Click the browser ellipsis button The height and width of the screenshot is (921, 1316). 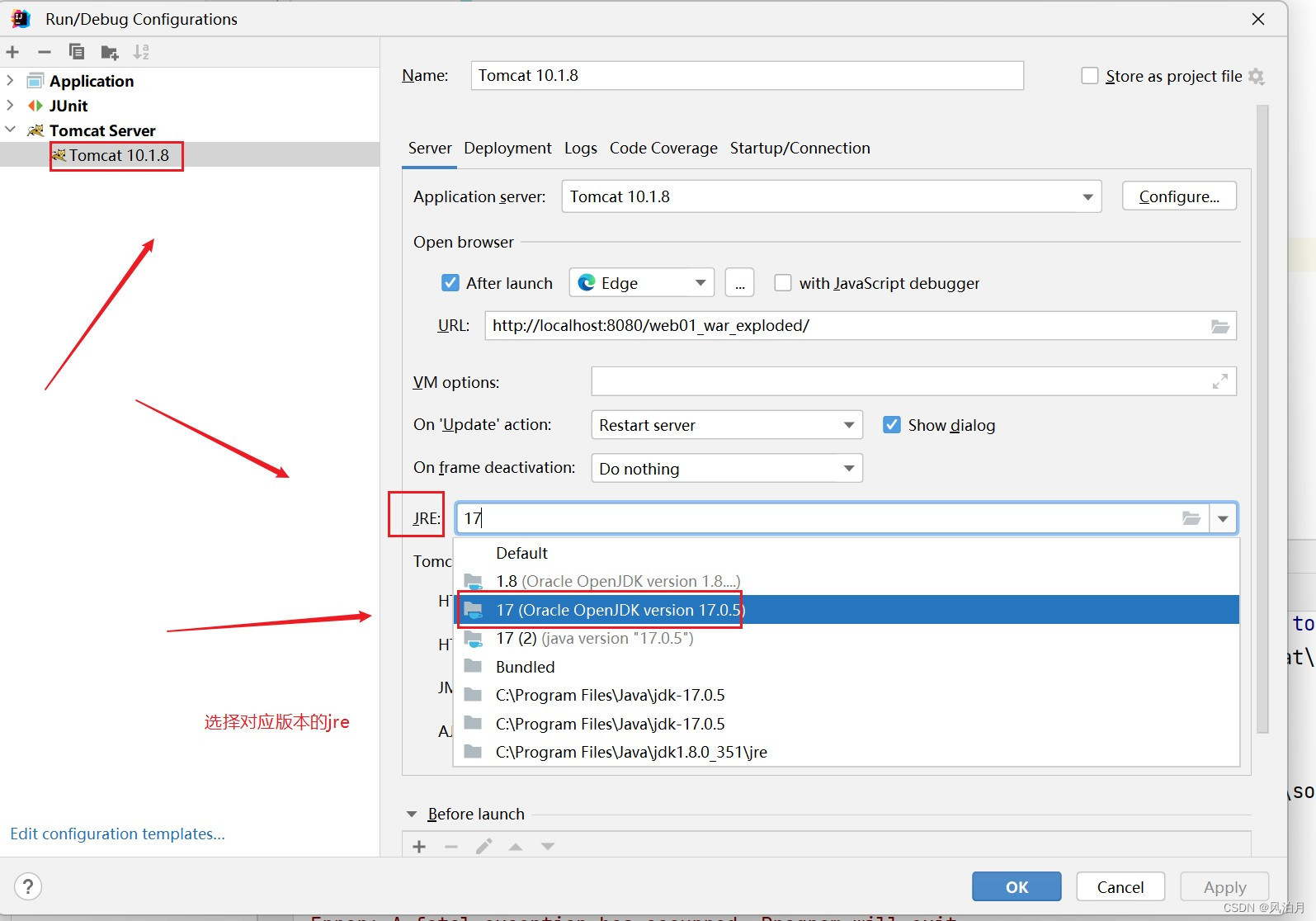[740, 283]
